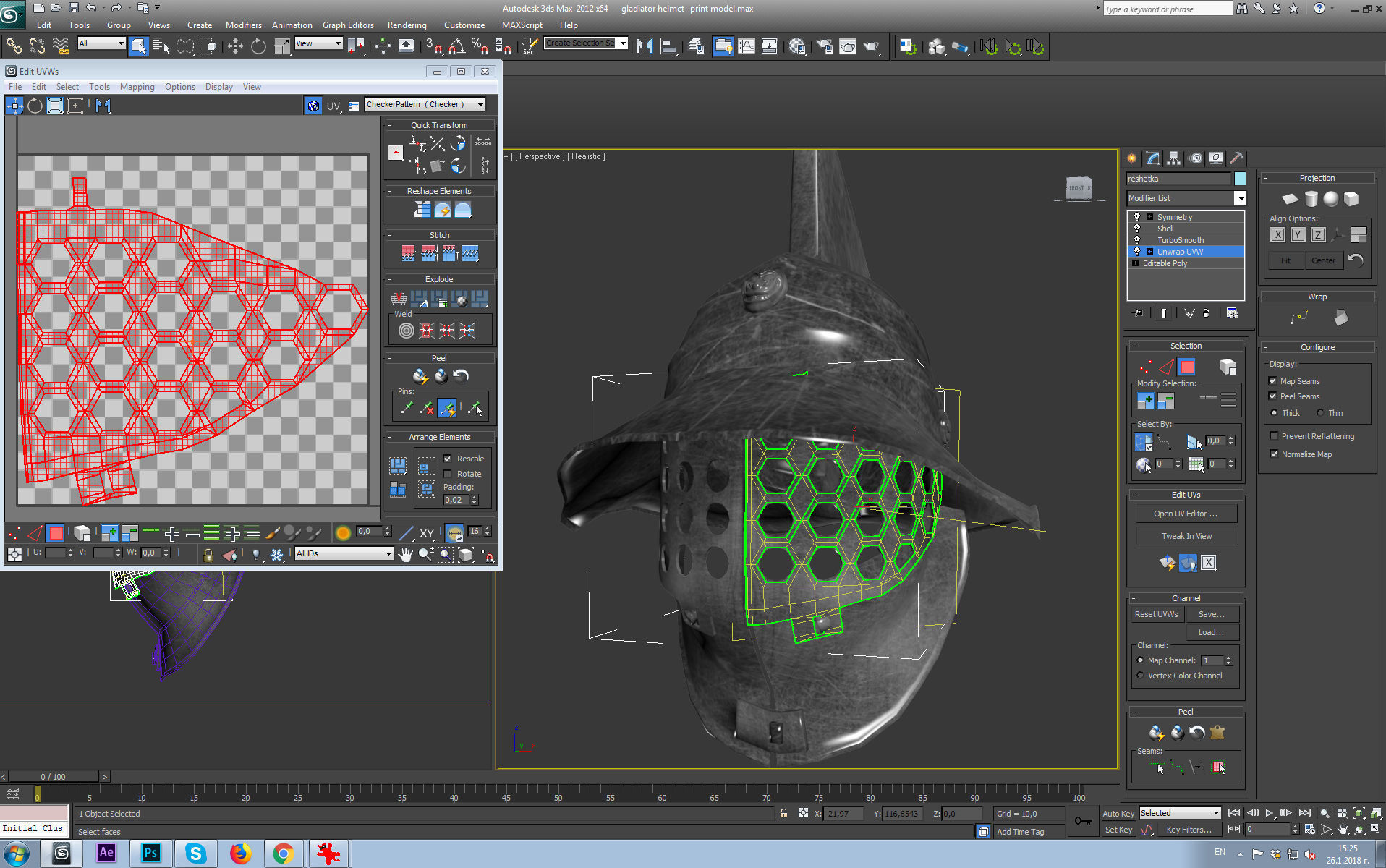Image resolution: width=1386 pixels, height=868 pixels.
Task: Select the Rotate tool in main toolbar
Action: coord(258,46)
